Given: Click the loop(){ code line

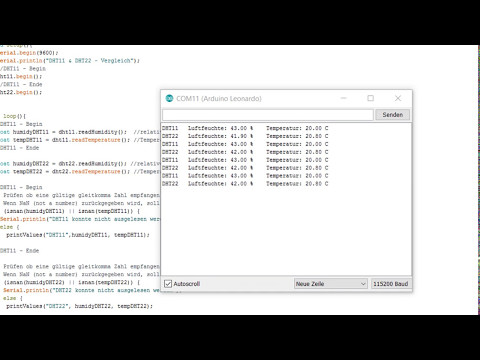Looking at the screenshot, I should pyautogui.click(x=14, y=116).
